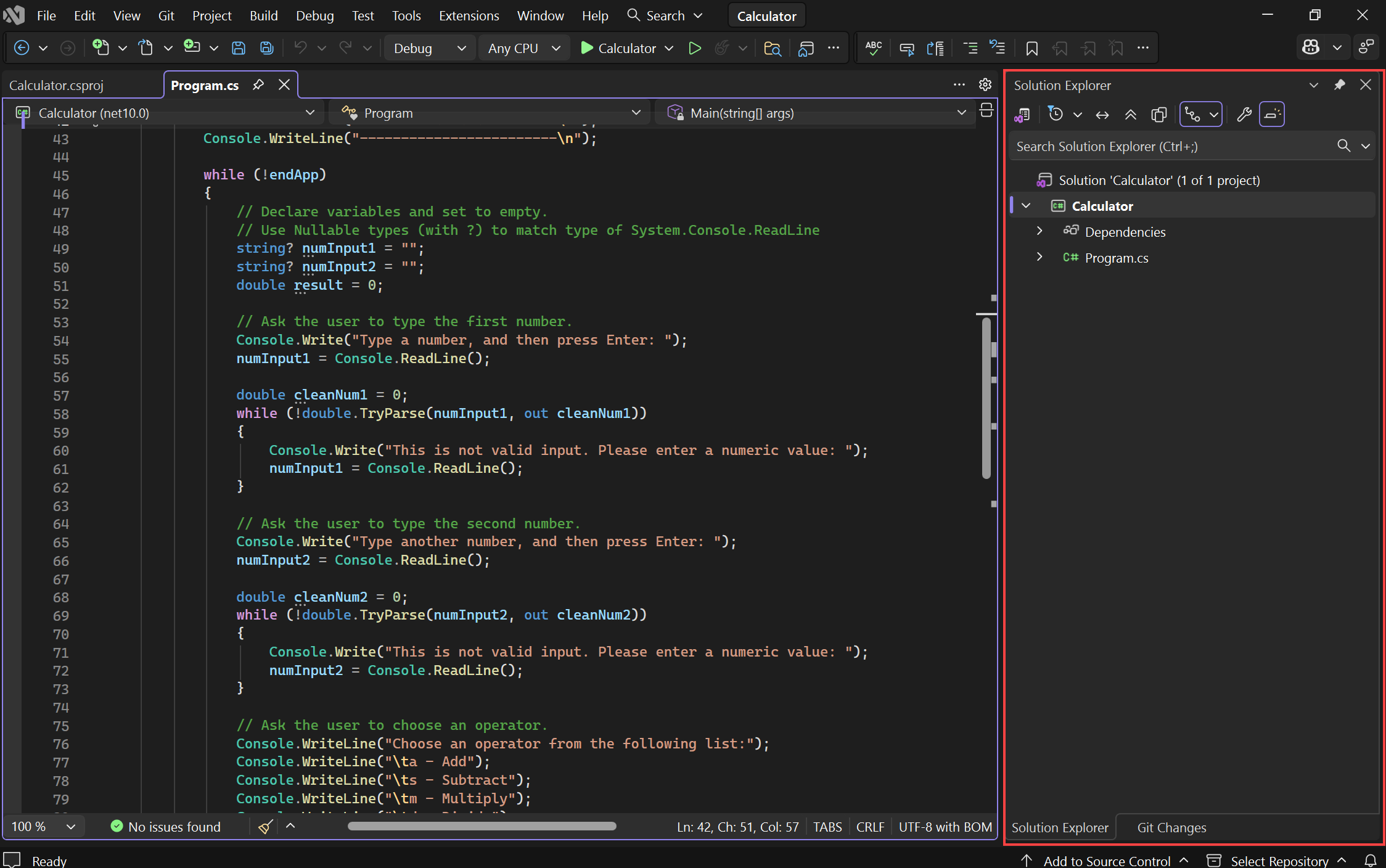Toggle the Program.cs tab pin
The height and width of the screenshot is (868, 1386).
click(x=258, y=84)
